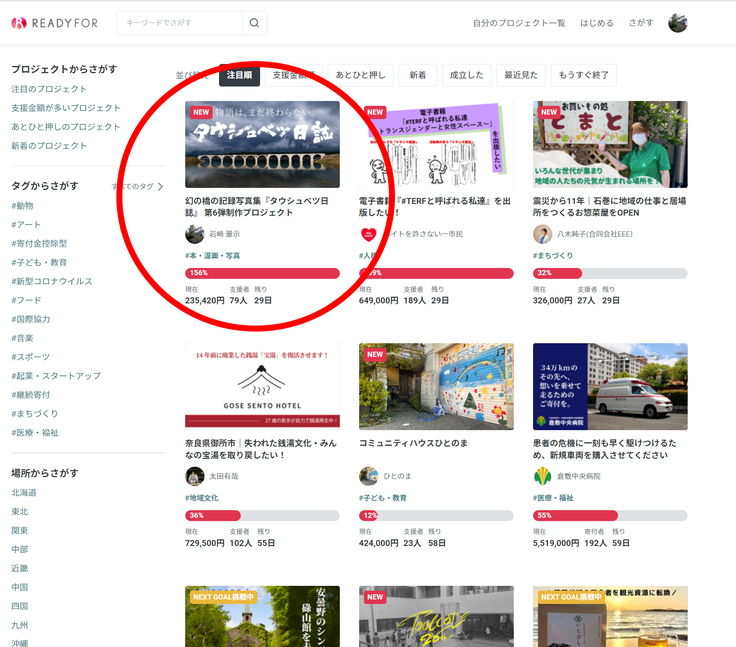Open the GOSE SENTO HOTEL project thumbnail

coord(262,386)
